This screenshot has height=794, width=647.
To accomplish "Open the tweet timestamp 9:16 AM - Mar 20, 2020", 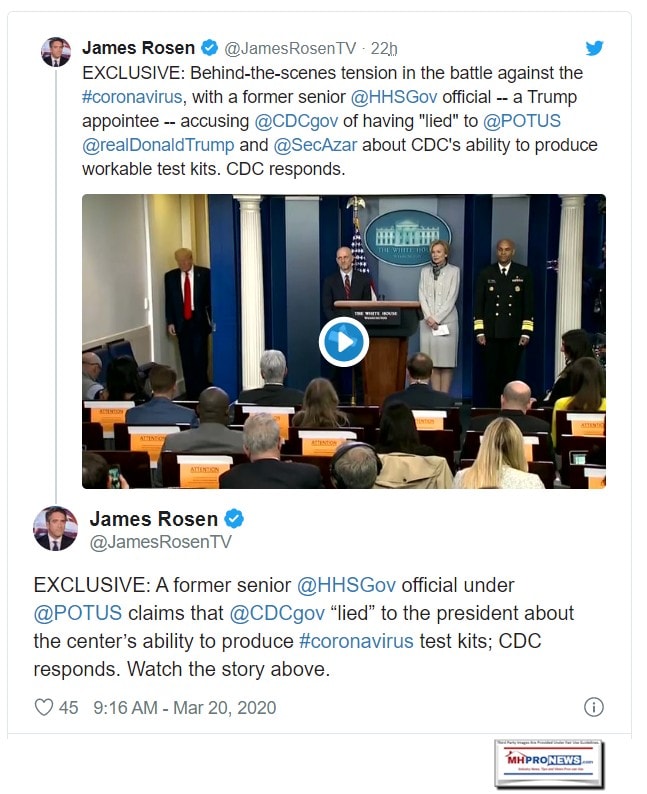I will click(184, 707).
